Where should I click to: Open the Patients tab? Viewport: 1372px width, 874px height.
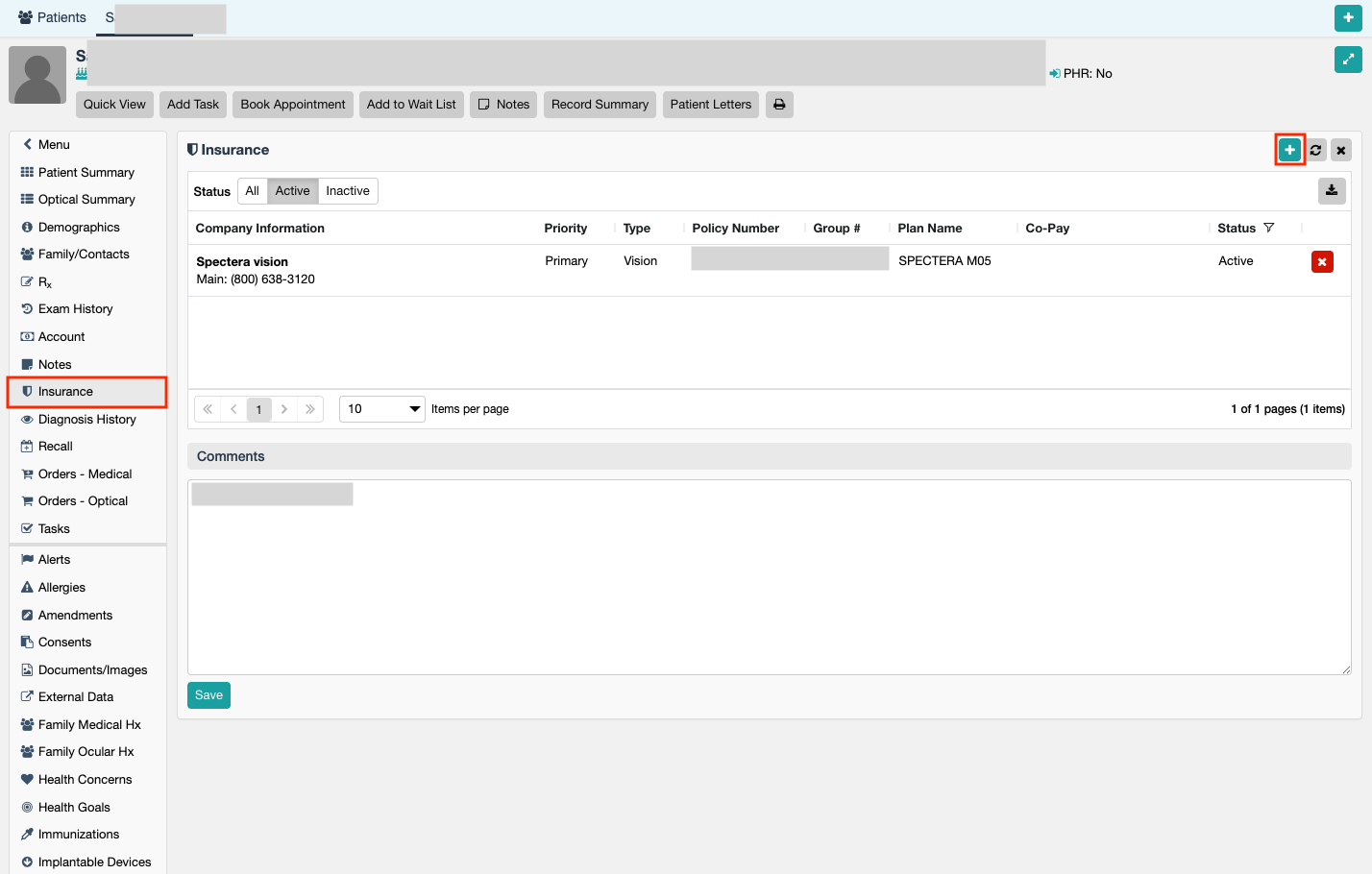click(x=52, y=17)
